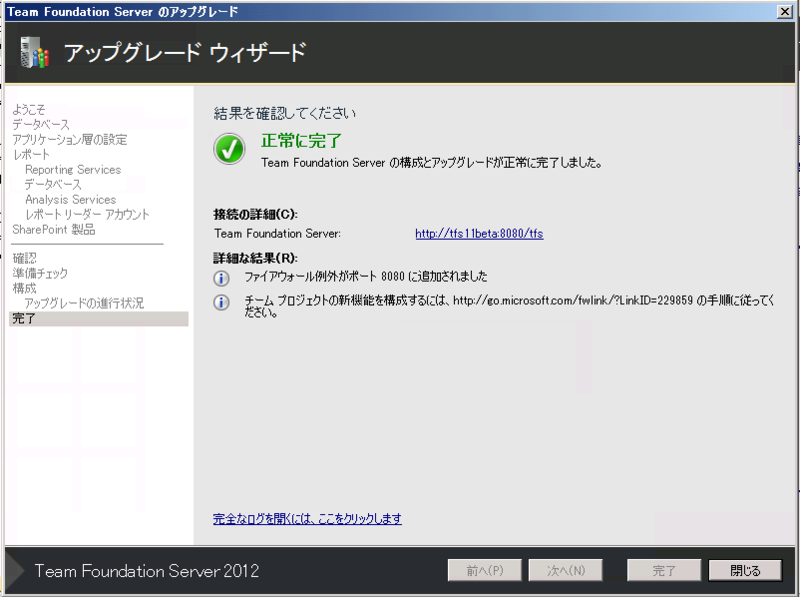Image resolution: width=800 pixels, height=597 pixels.
Task: Click the 前へ(P) button
Action: 485,570
